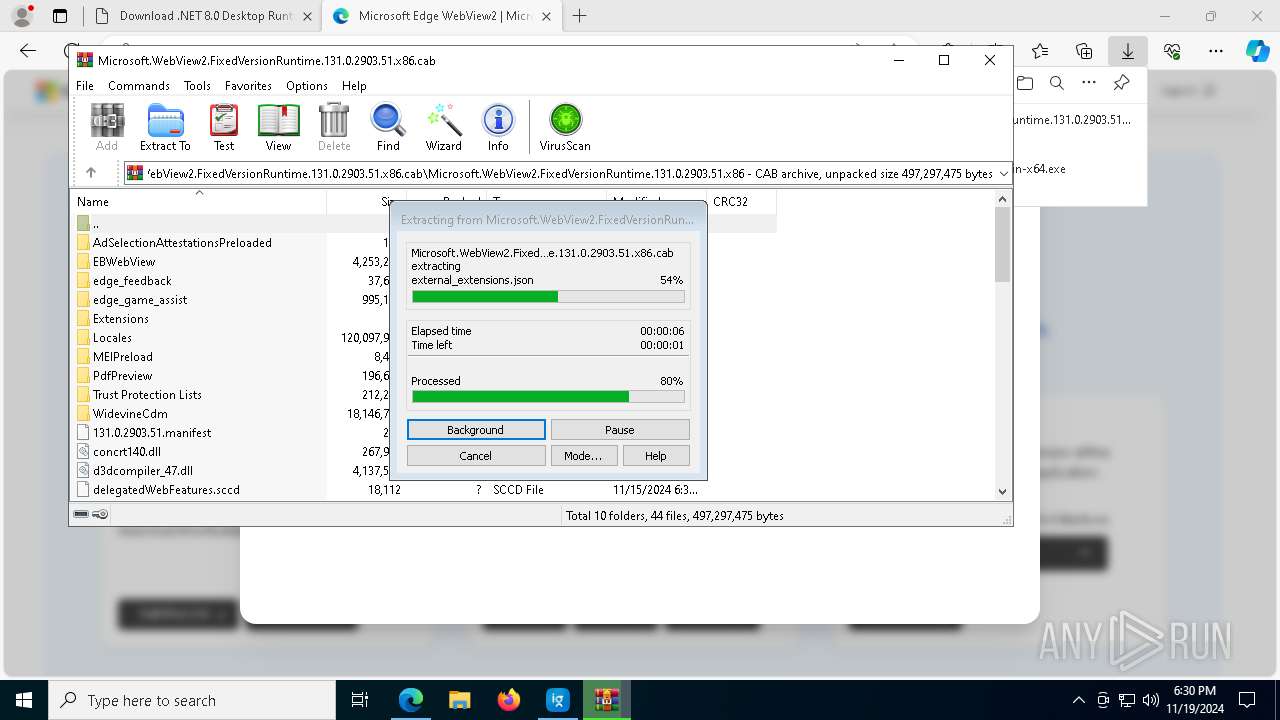The image size is (1280, 720).
Task: Click WinRAR icon in taskbar
Action: click(x=606, y=700)
